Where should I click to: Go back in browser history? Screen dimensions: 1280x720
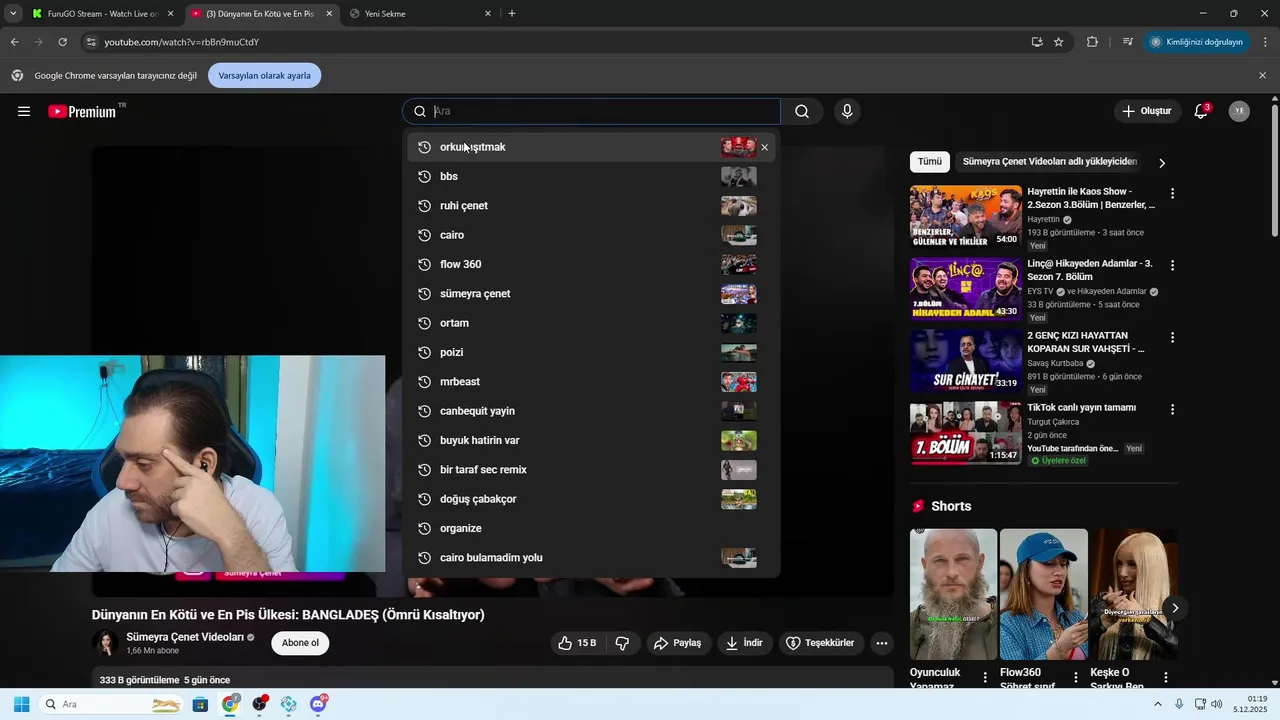click(x=14, y=42)
